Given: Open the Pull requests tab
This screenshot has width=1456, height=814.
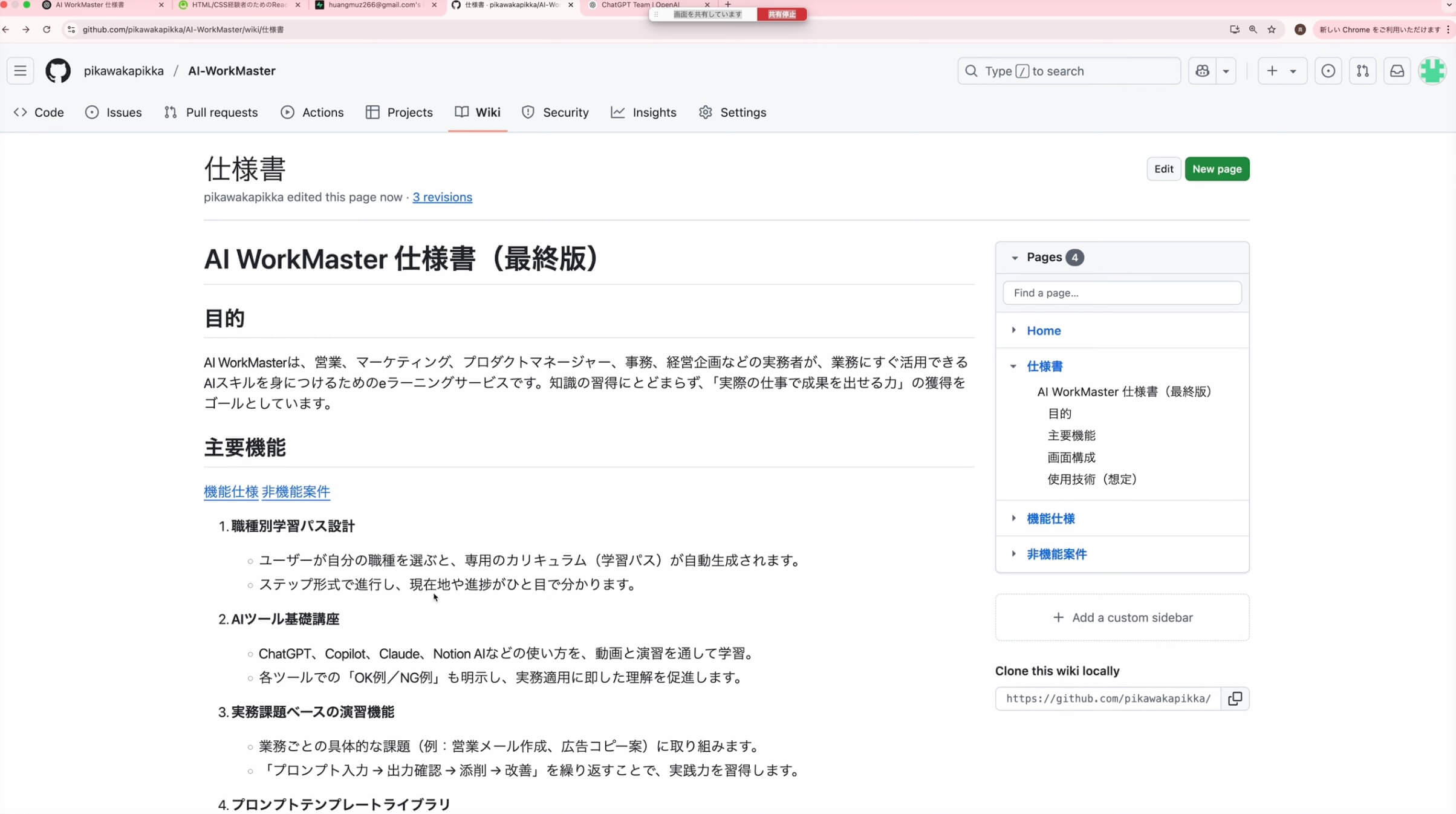Looking at the screenshot, I should (x=211, y=112).
